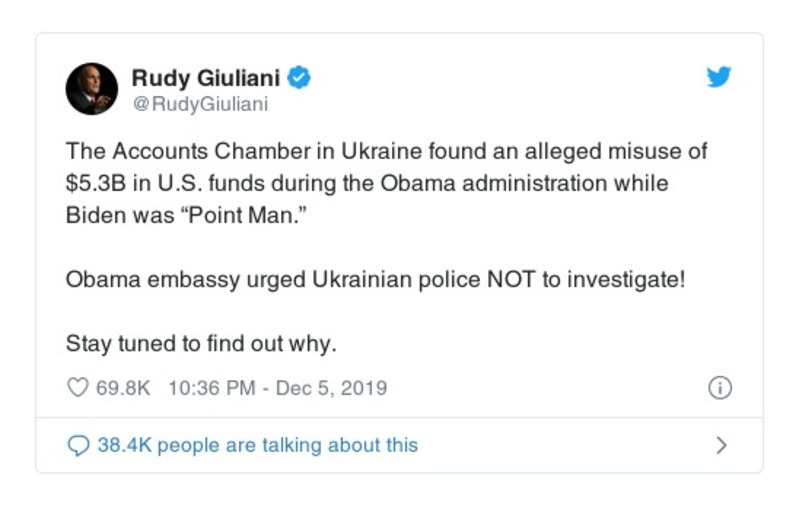Open the @RudyGiuliani handle link
Viewport: 799px width, 513px height.
[x=201, y=102]
